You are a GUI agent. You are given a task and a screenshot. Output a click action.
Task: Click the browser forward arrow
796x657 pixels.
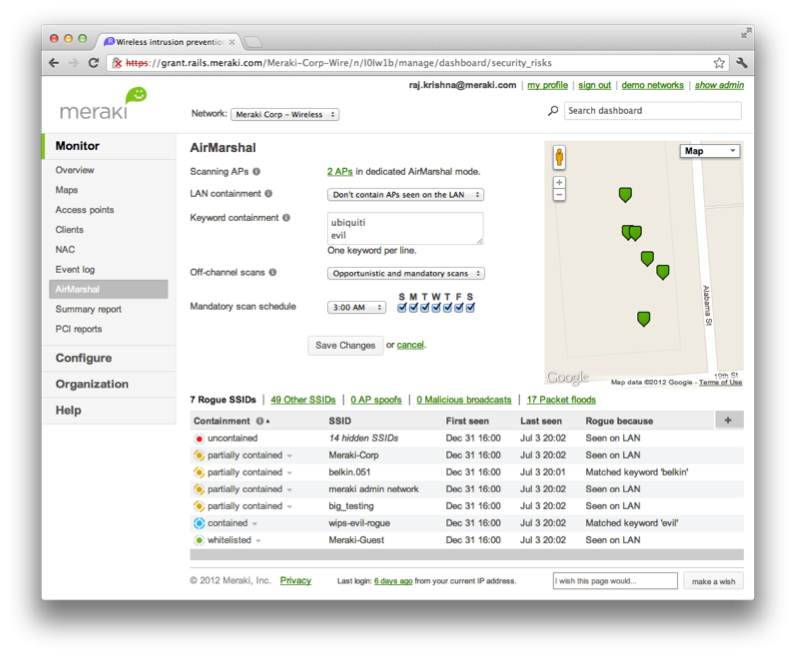coord(74,63)
